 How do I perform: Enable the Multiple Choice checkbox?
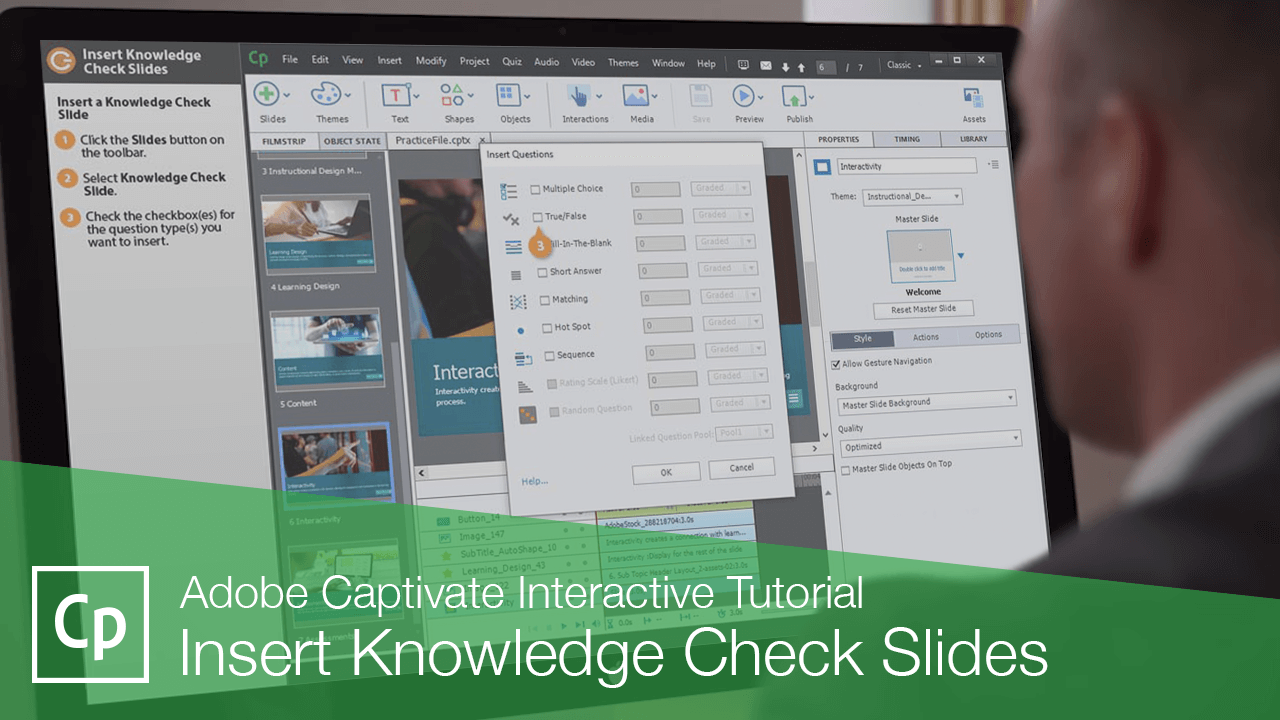pyautogui.click(x=536, y=188)
